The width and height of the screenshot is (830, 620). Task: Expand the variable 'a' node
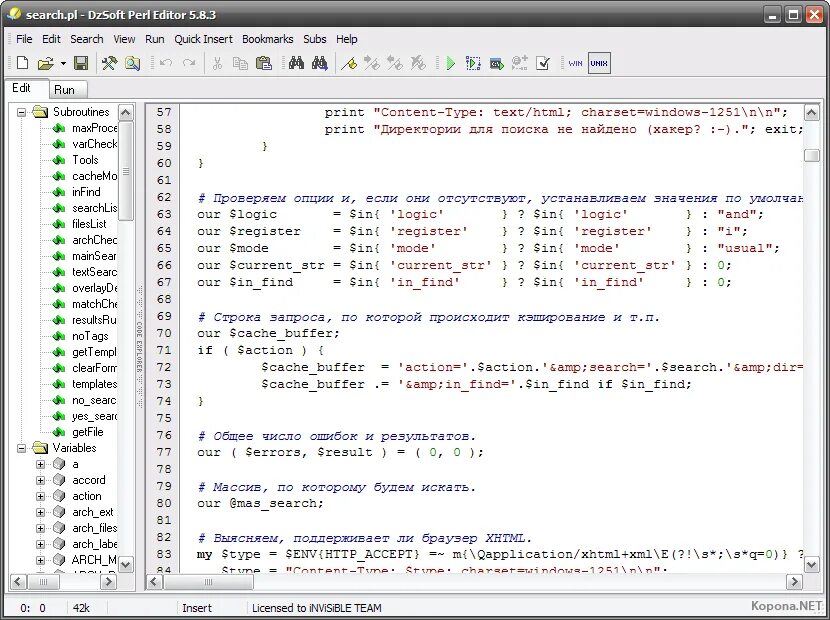click(x=40, y=464)
